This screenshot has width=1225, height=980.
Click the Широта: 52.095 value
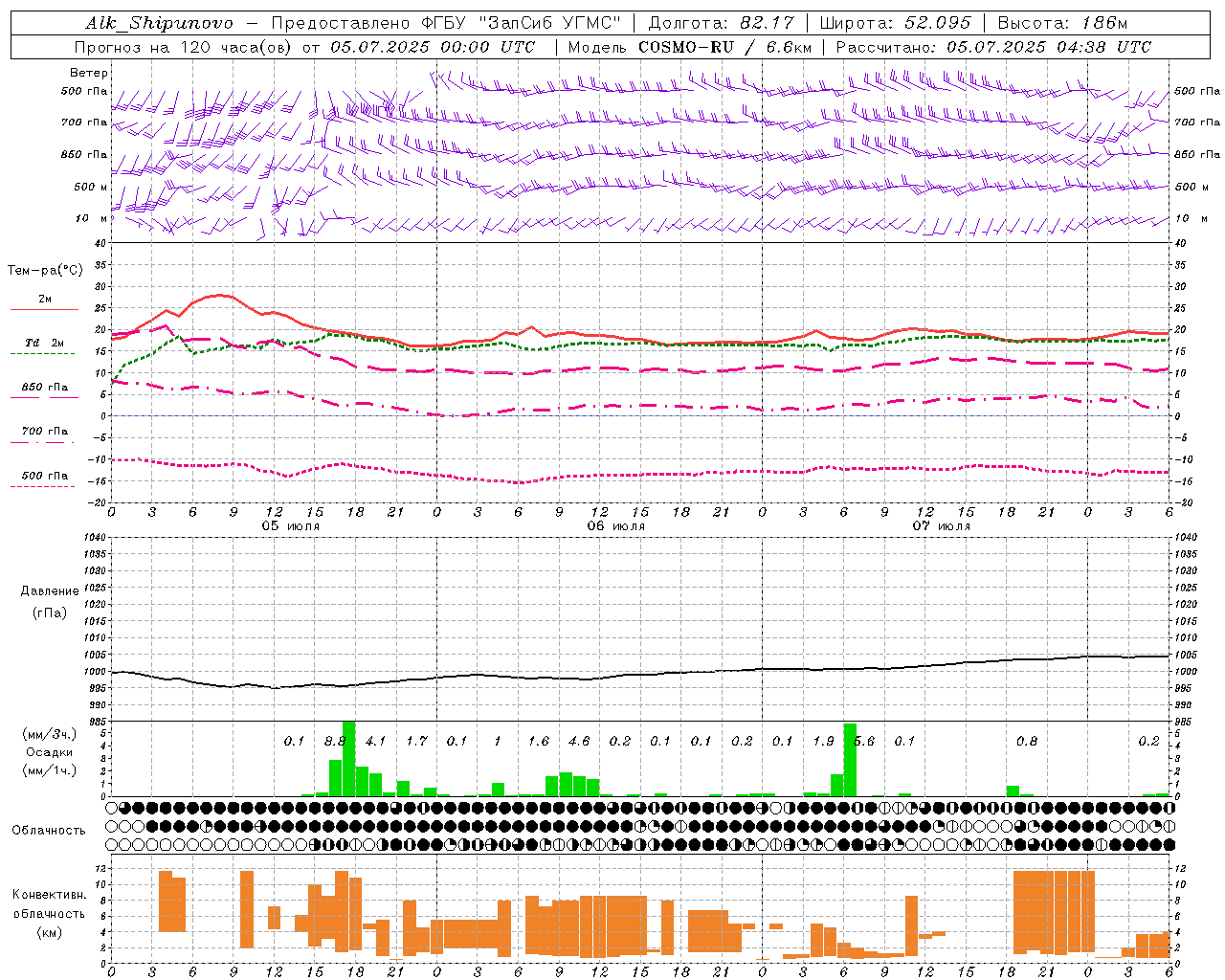click(x=897, y=23)
